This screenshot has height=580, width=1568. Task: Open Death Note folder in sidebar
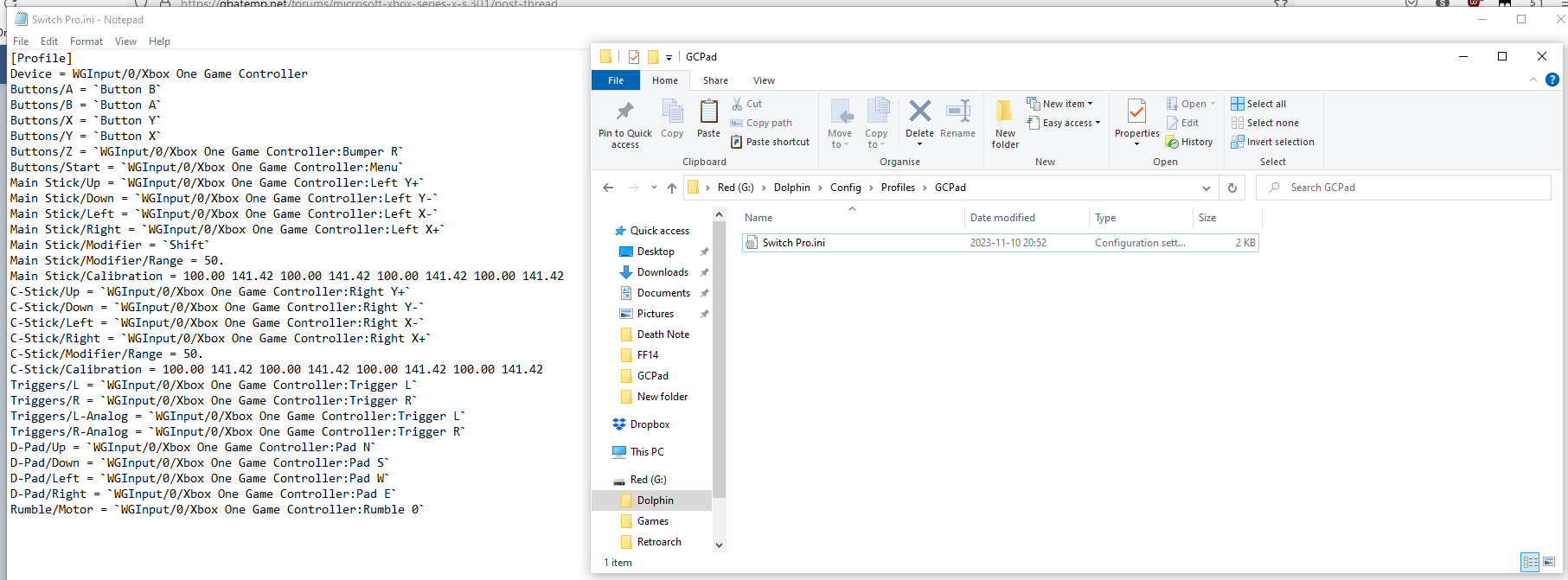click(x=662, y=335)
